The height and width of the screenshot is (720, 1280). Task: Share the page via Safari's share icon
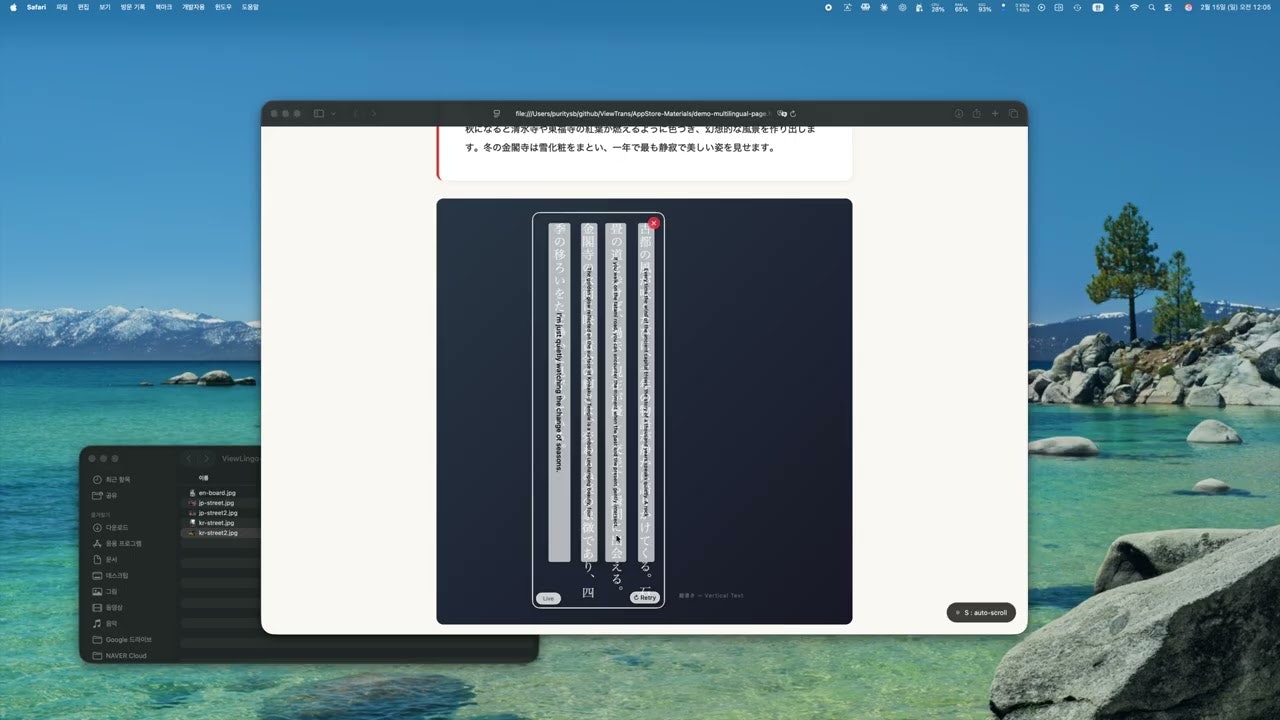[976, 113]
